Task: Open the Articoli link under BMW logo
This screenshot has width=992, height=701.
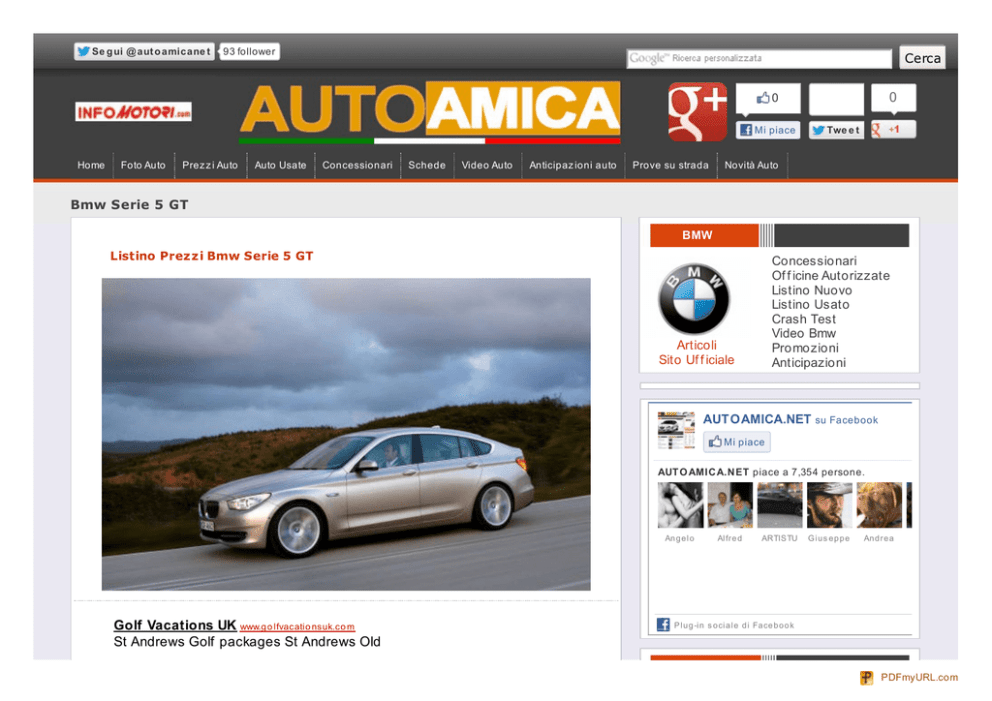Action: 697,345
